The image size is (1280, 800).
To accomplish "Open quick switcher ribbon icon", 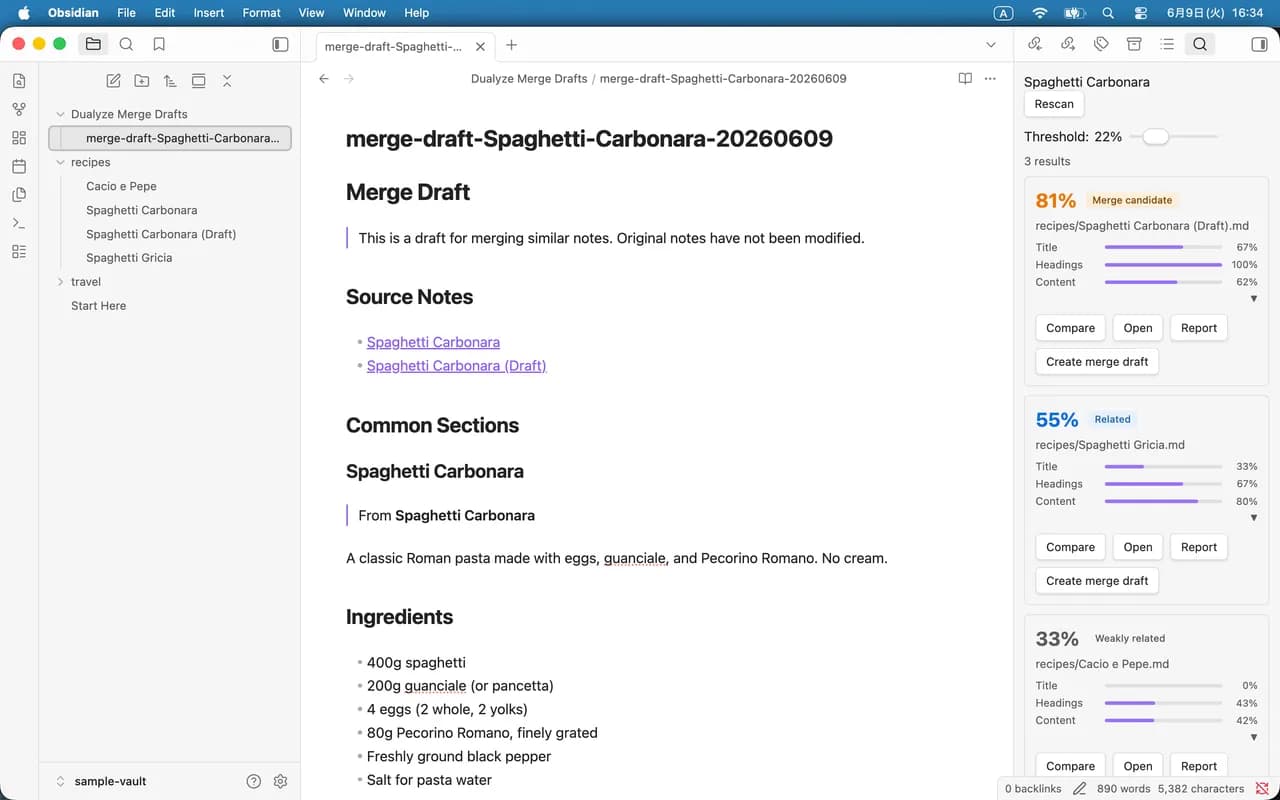I will point(19,81).
